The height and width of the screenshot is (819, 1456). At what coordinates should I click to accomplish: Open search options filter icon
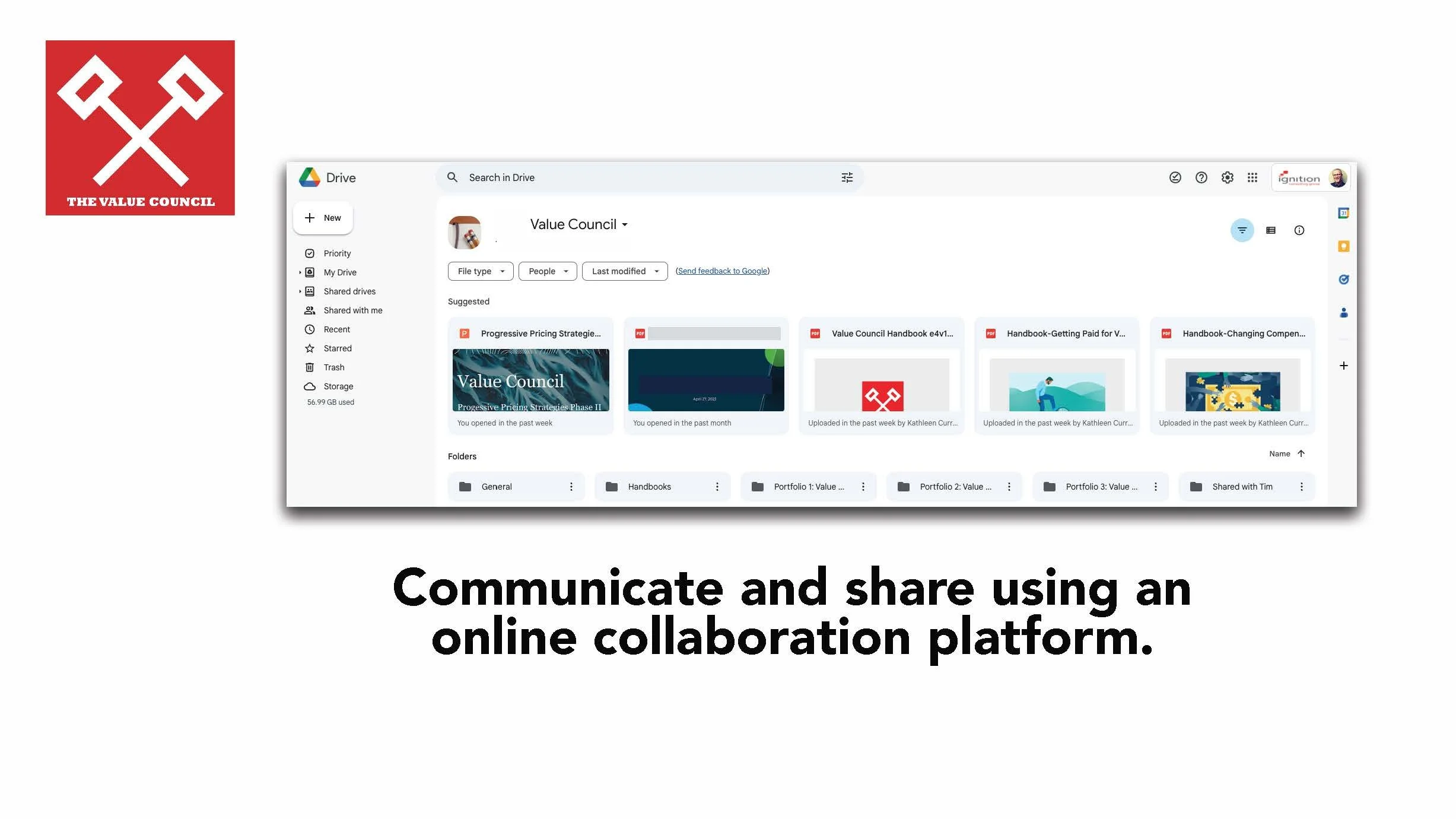[847, 177]
